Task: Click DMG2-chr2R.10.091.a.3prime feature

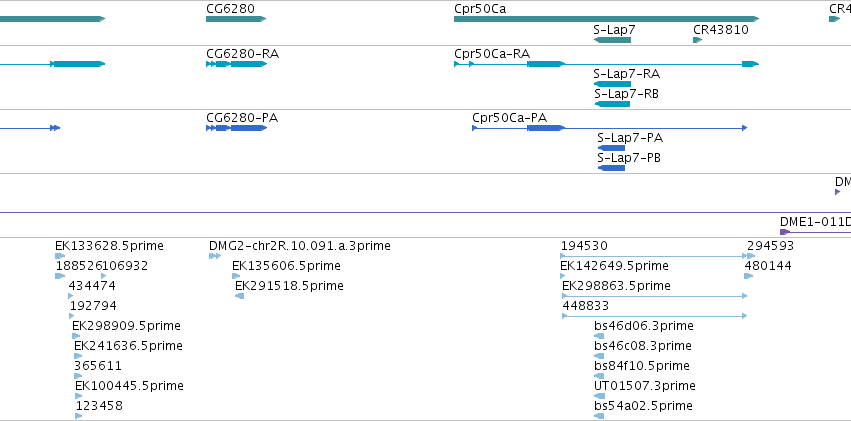Action: coord(215,256)
